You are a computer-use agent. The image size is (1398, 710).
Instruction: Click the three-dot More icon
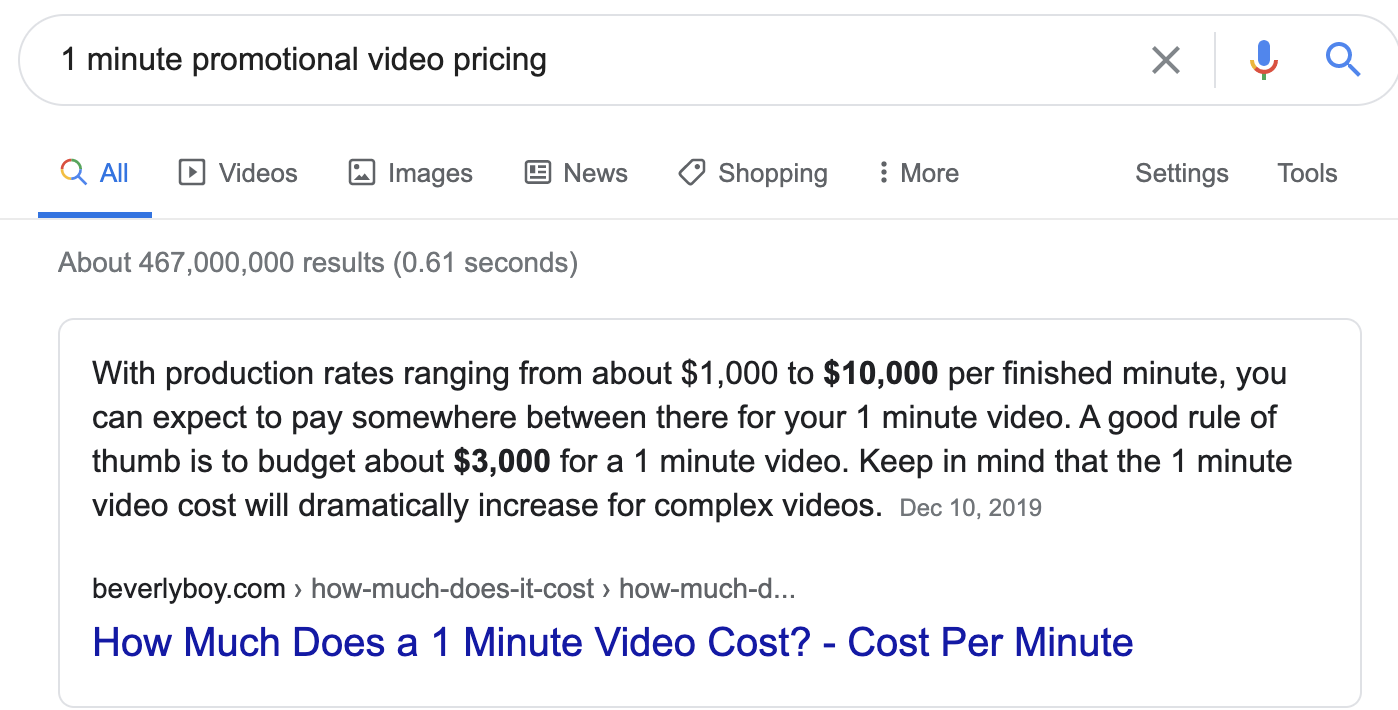coord(883,173)
